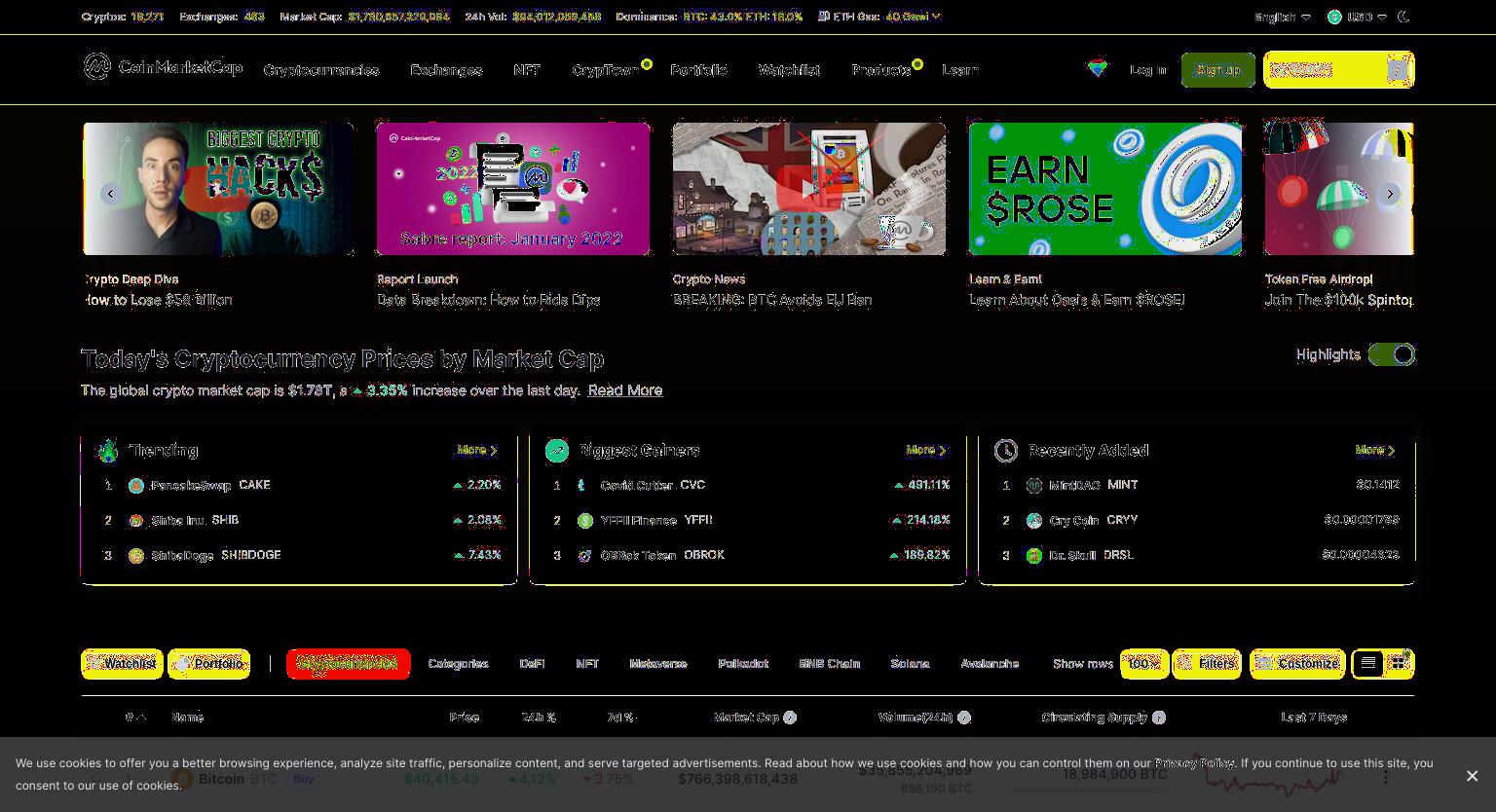Click the OBRok Token coin icon

tap(584, 555)
